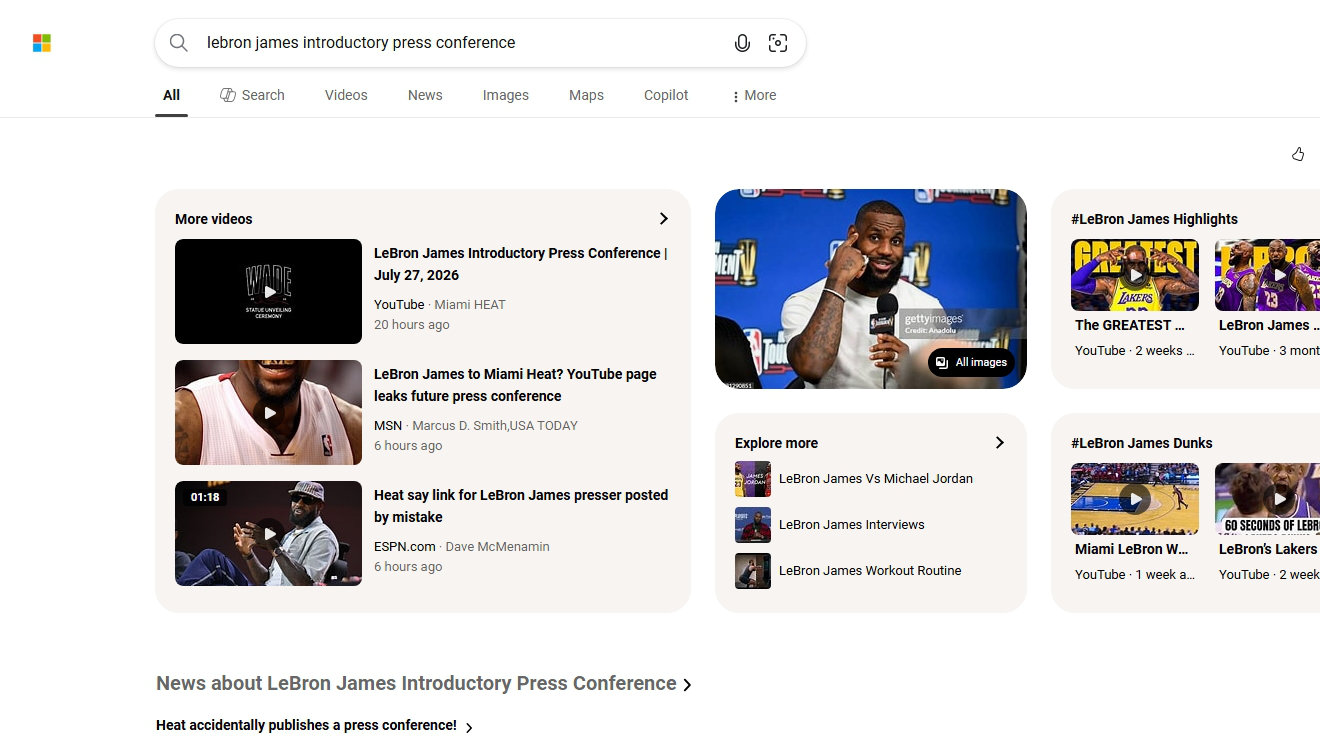Open 'LeBron James Introductory Press Conference' video title
The image size is (1320, 743).
click(520, 264)
